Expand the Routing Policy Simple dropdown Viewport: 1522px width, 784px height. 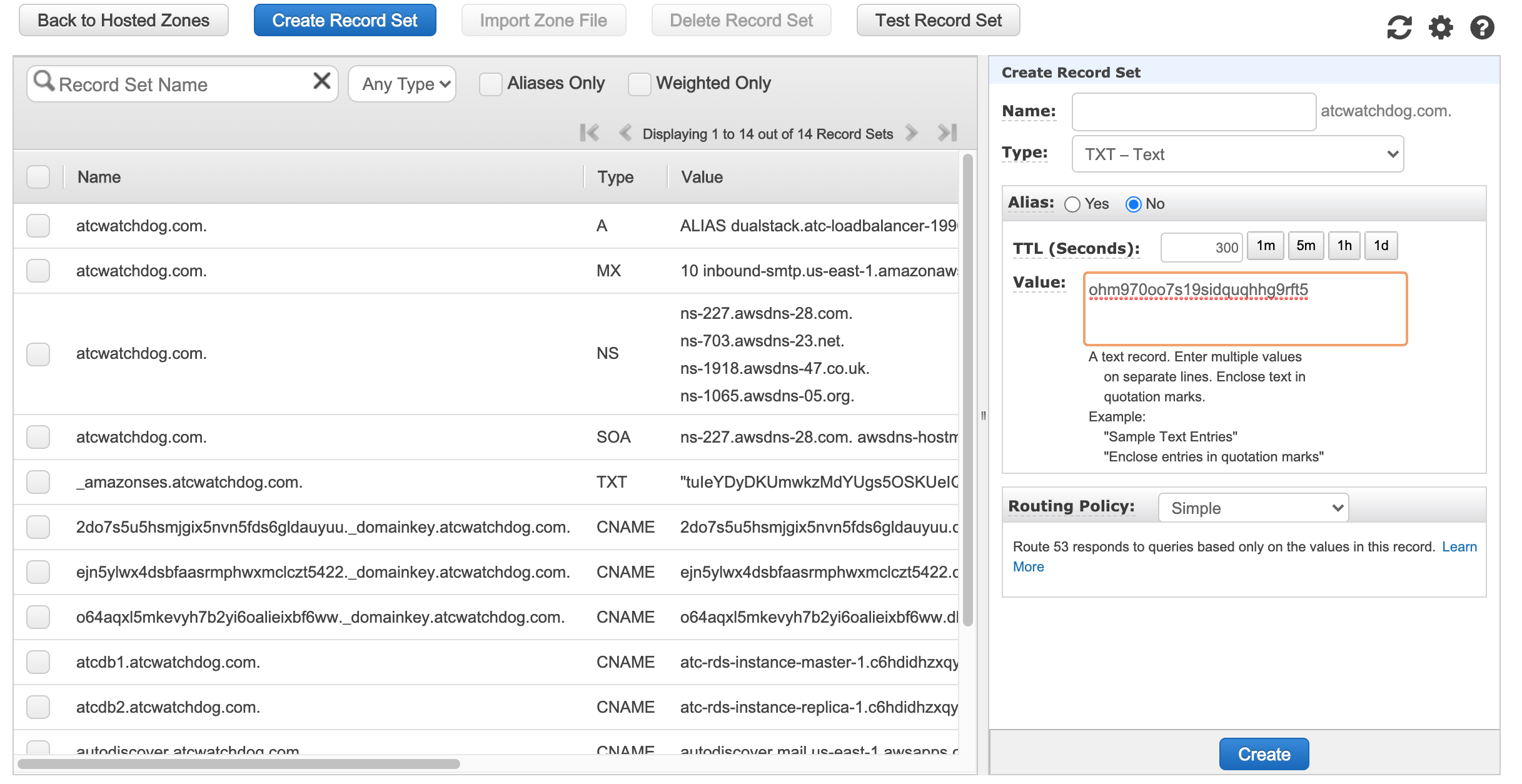(x=1253, y=508)
